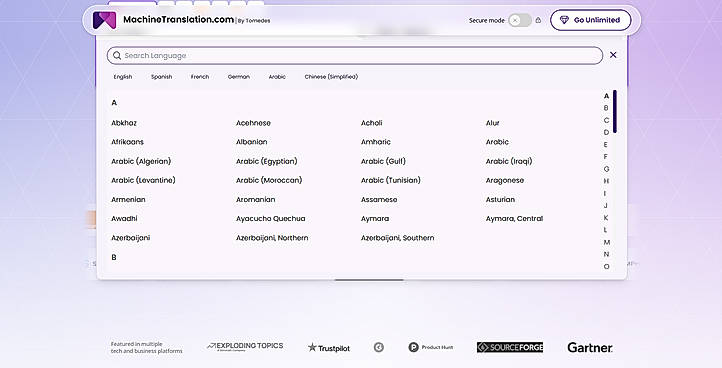Select Spanish quick language shortcut
This screenshot has height=368, width=722.
(x=162, y=77)
